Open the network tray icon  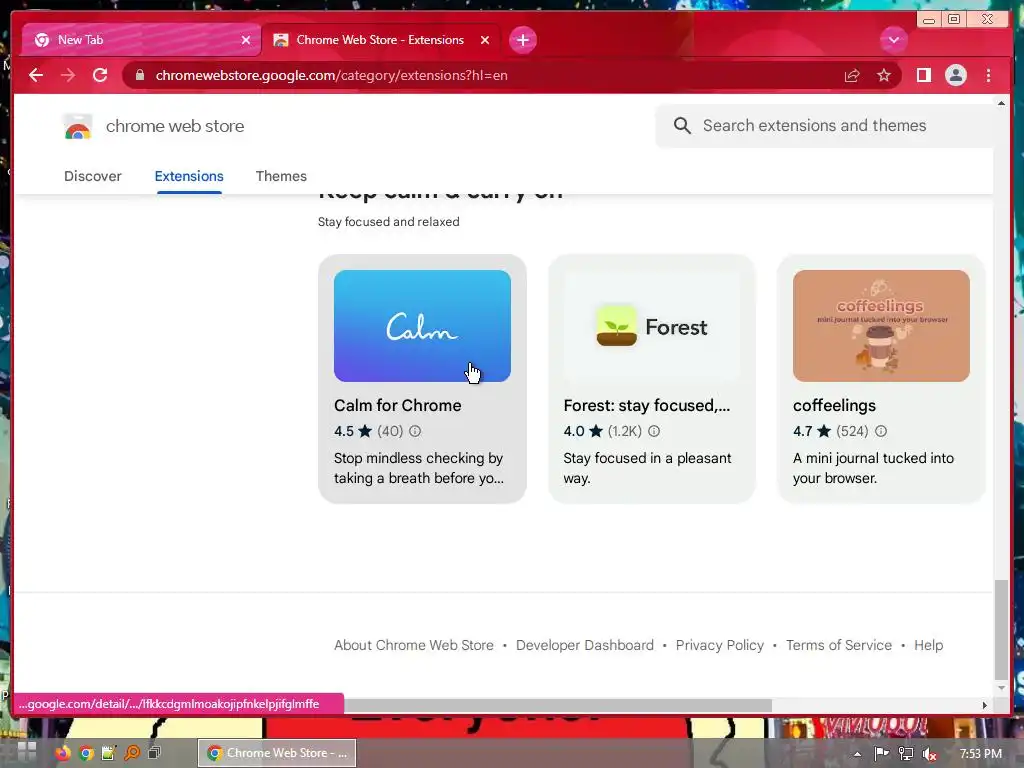pyautogui.click(x=906, y=754)
